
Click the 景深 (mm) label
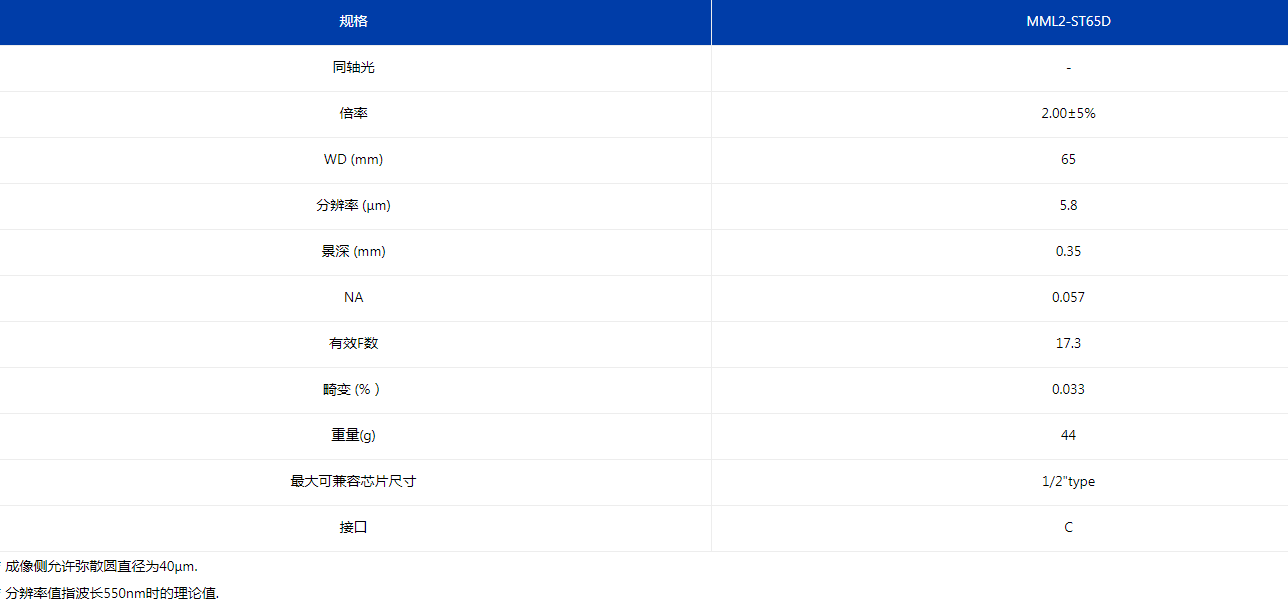[x=354, y=252]
